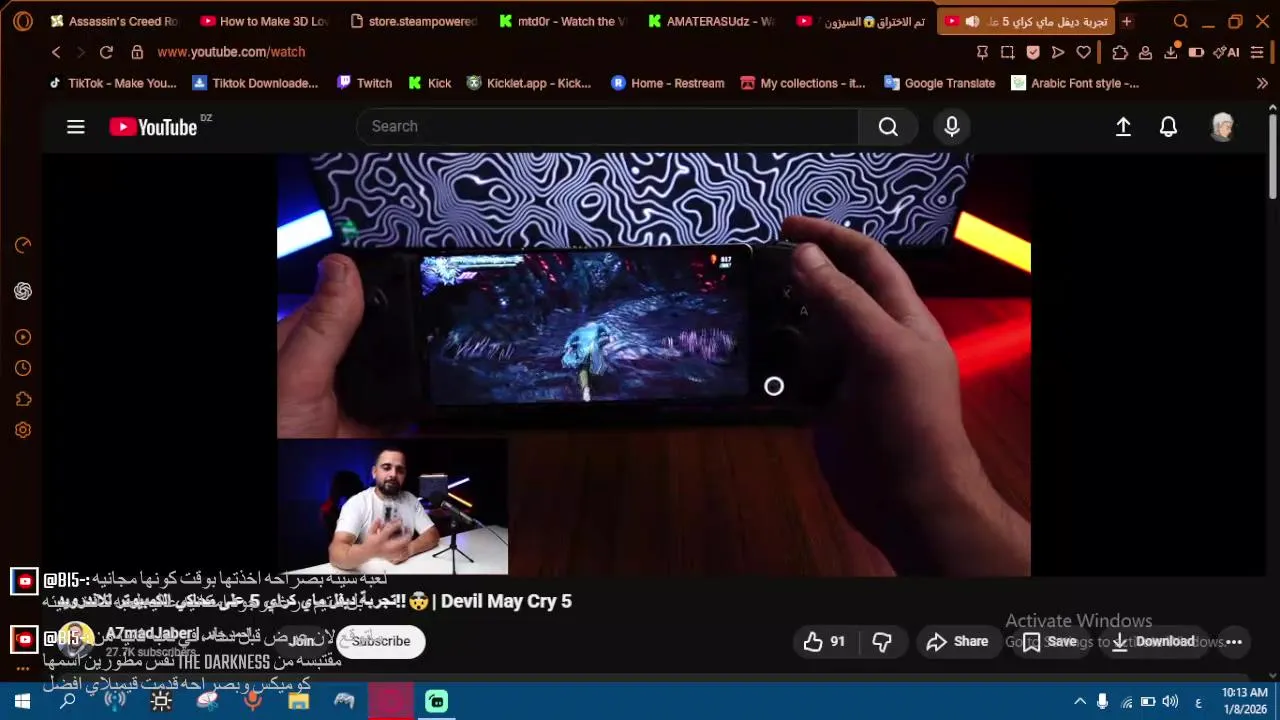Toggle the battery saver icon
The width and height of the screenshot is (1280, 720).
[x=1196, y=52]
